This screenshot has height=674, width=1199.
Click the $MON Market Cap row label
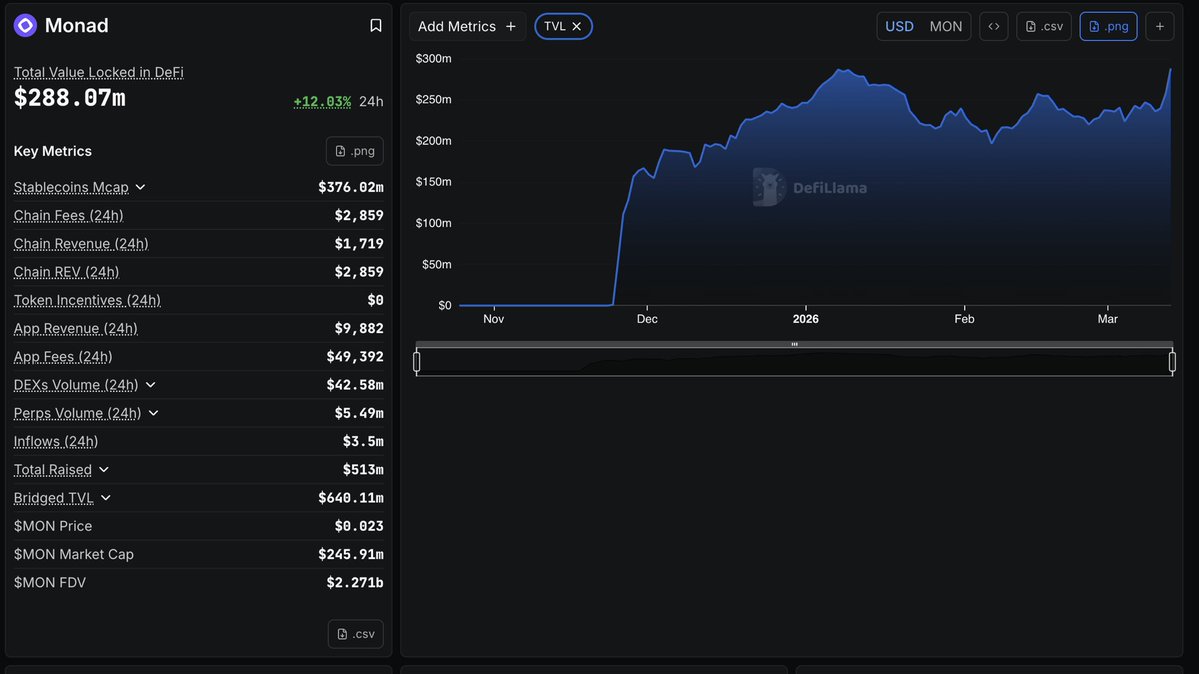click(73, 555)
